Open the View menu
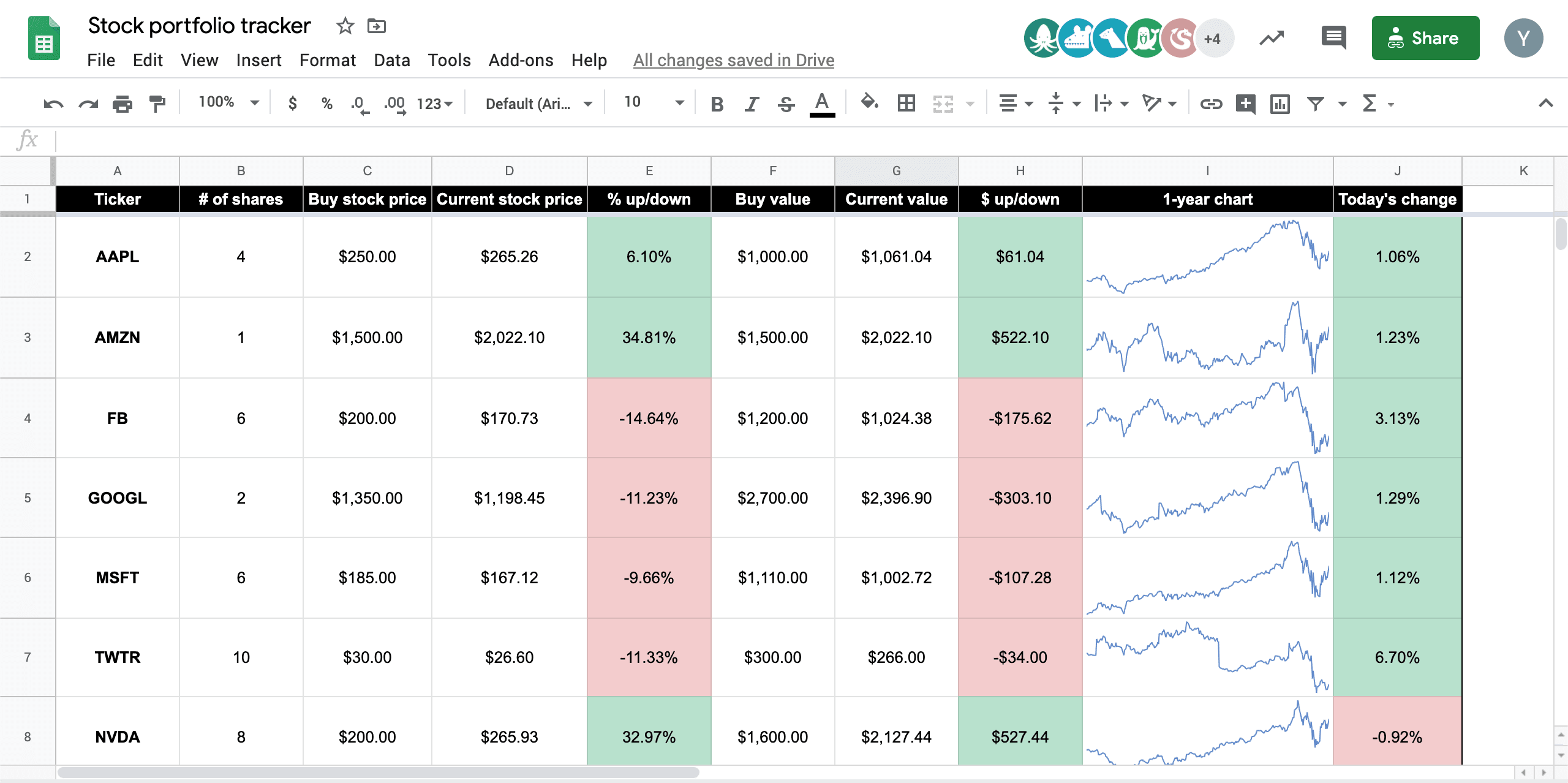The height and width of the screenshot is (783, 1568). tap(199, 60)
